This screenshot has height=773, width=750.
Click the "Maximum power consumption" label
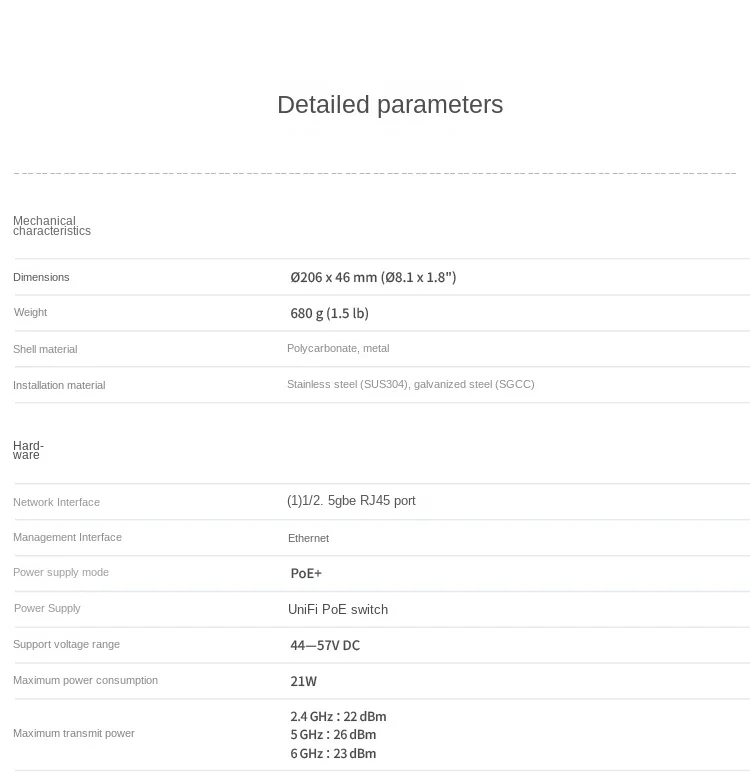[x=85, y=680]
